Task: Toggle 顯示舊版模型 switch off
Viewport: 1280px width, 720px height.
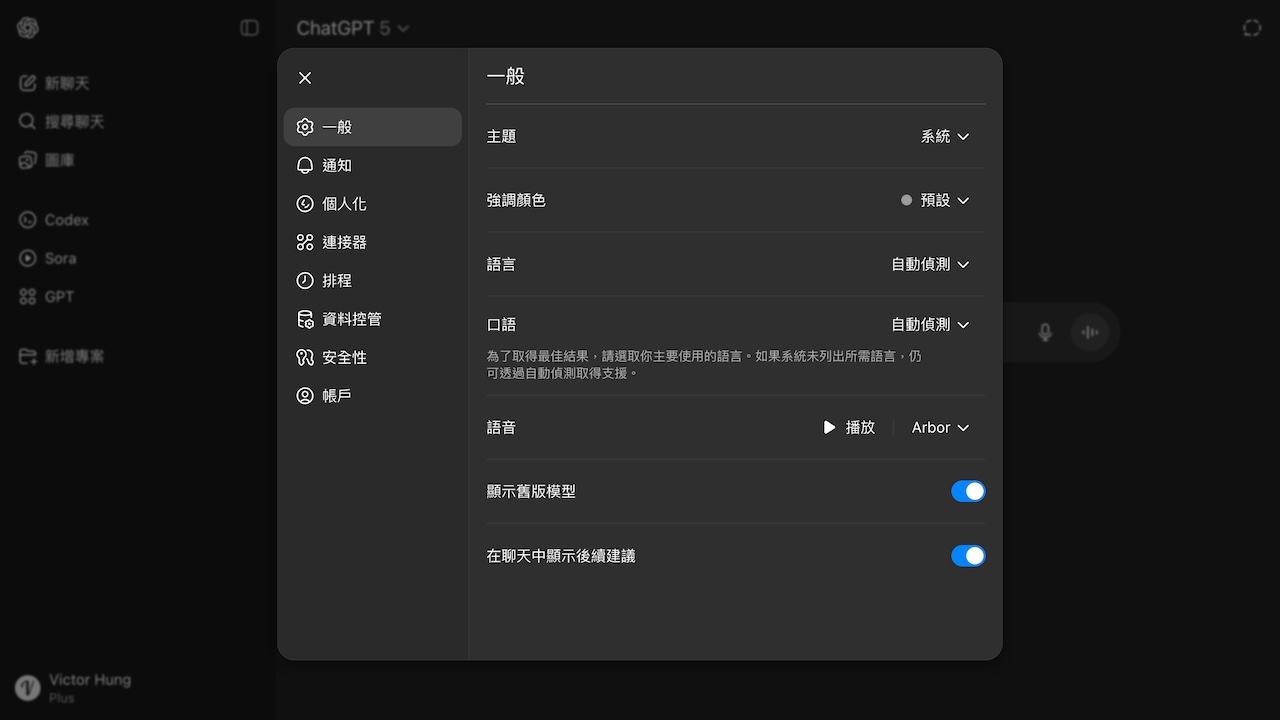Action: [x=968, y=491]
